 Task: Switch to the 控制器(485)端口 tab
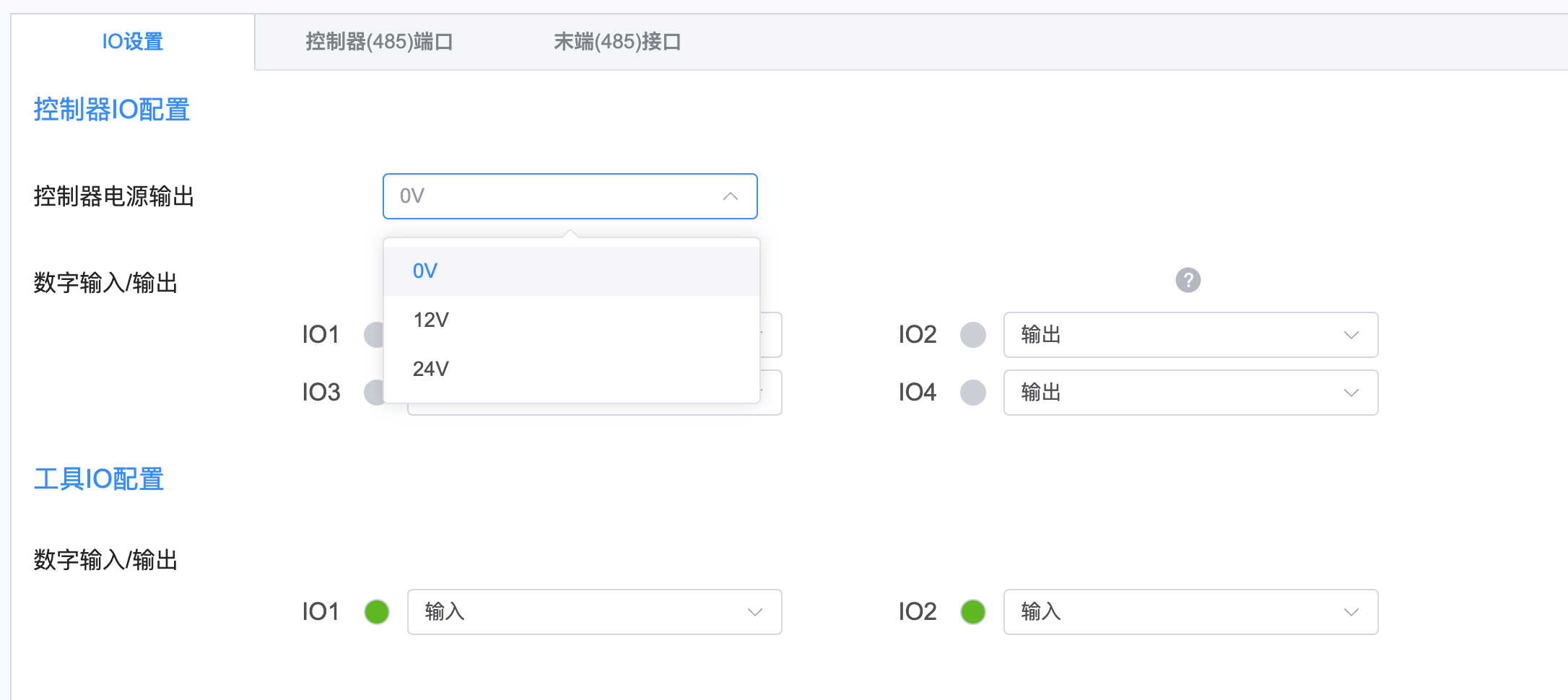point(379,42)
